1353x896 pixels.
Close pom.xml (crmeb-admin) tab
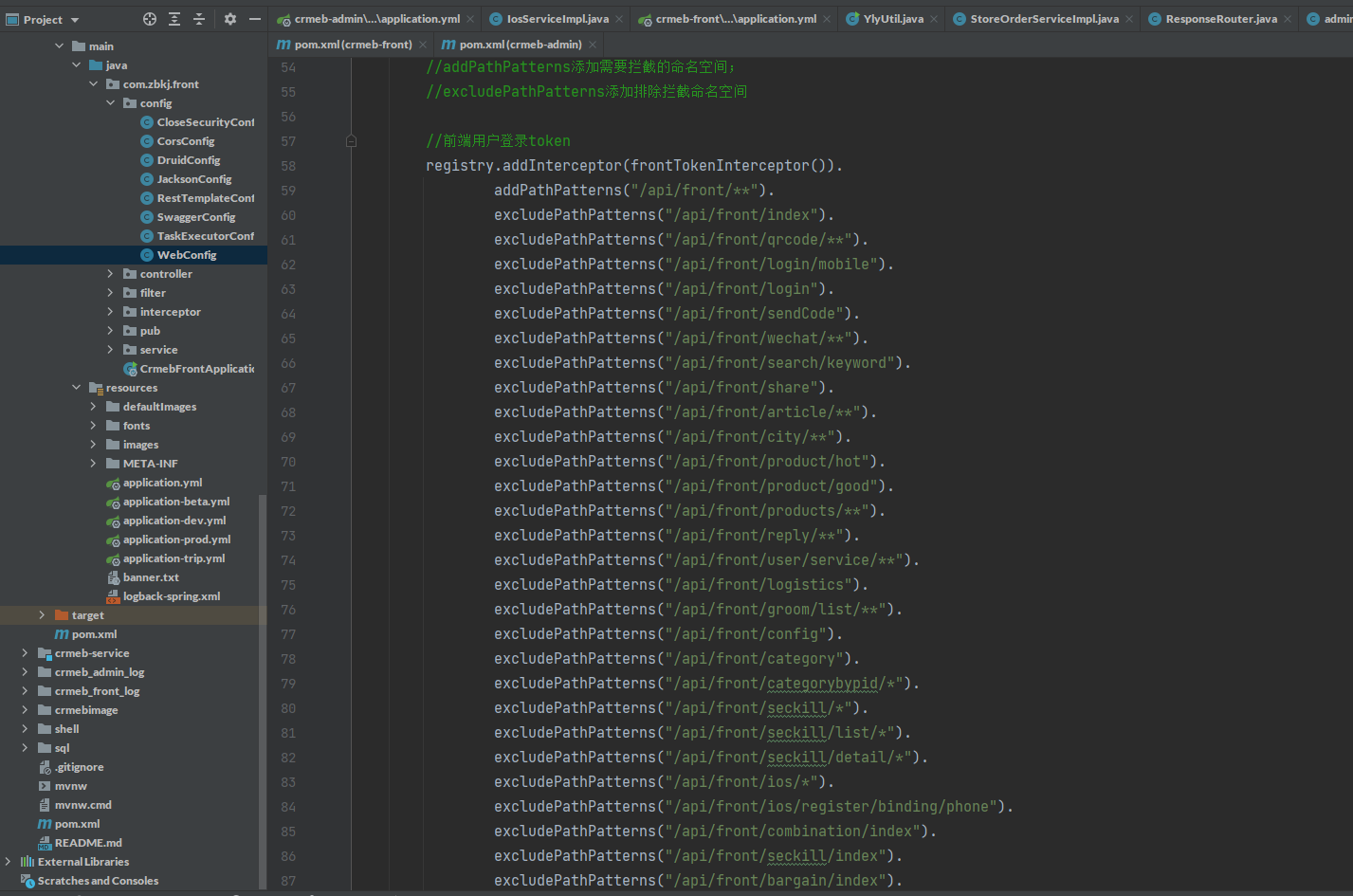click(593, 45)
